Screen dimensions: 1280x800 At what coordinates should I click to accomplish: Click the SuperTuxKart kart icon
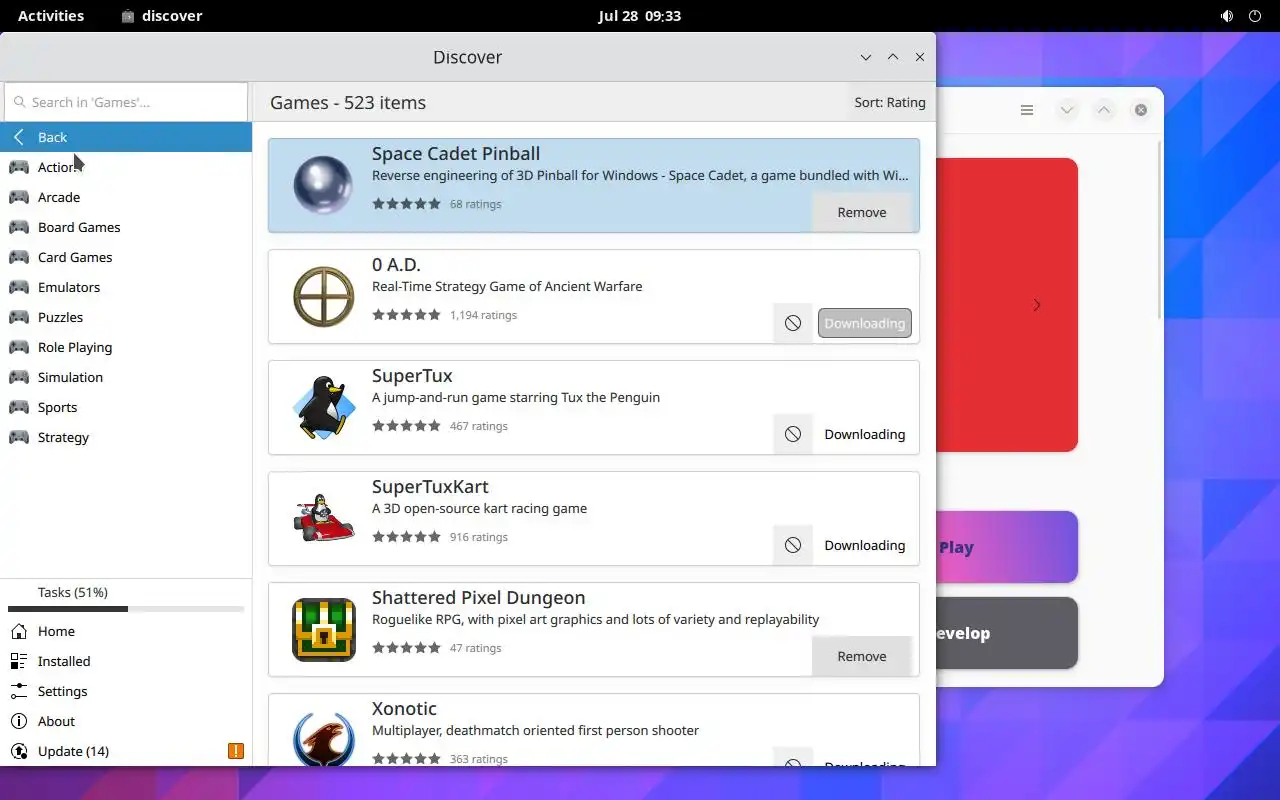[x=323, y=518]
